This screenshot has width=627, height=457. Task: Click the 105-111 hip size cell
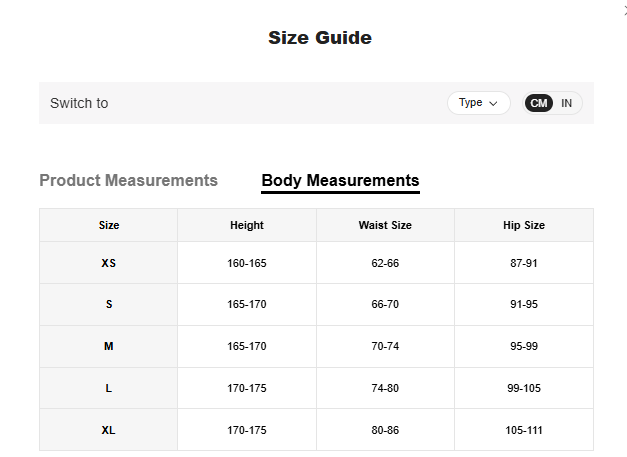(x=524, y=430)
